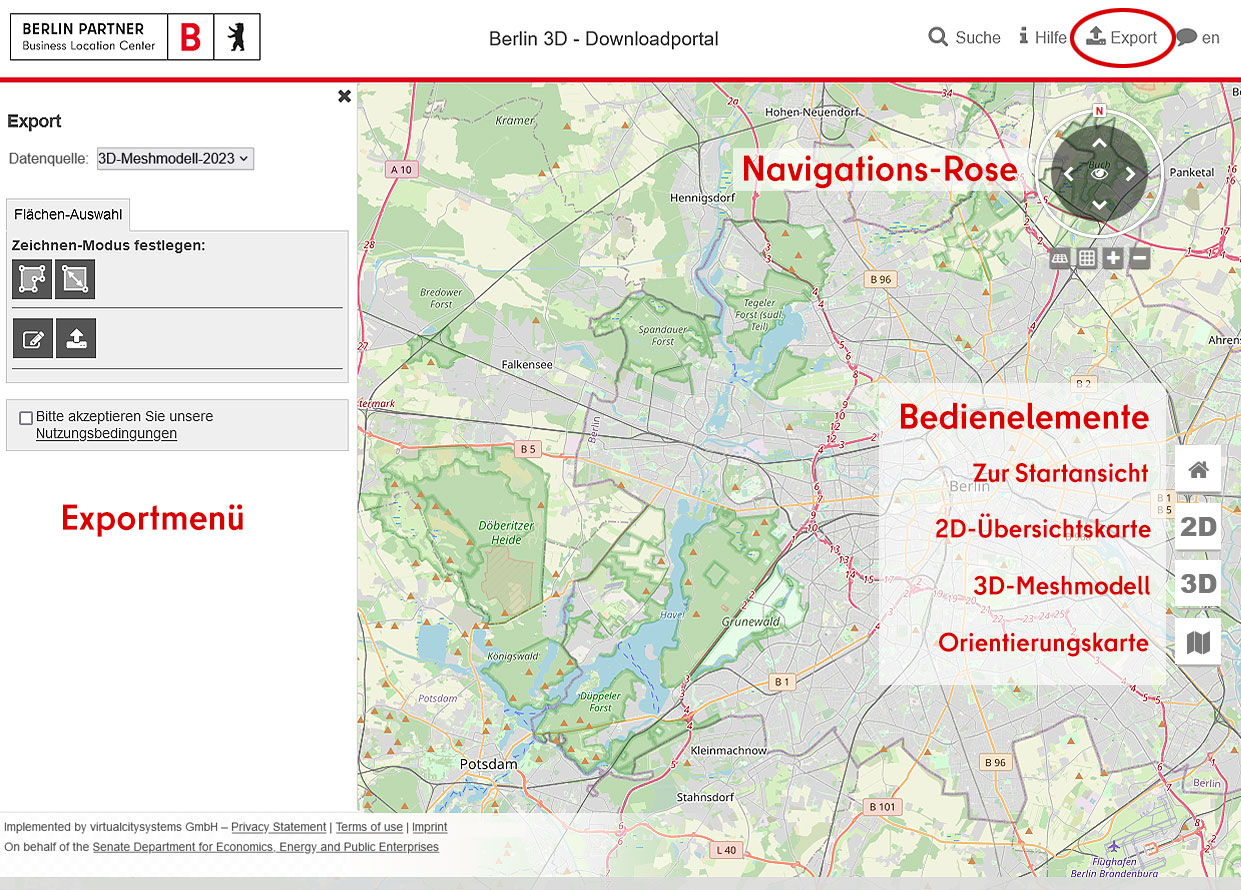Click the "Falkensee" label on the map
The width and height of the screenshot is (1241, 890).
[528, 365]
